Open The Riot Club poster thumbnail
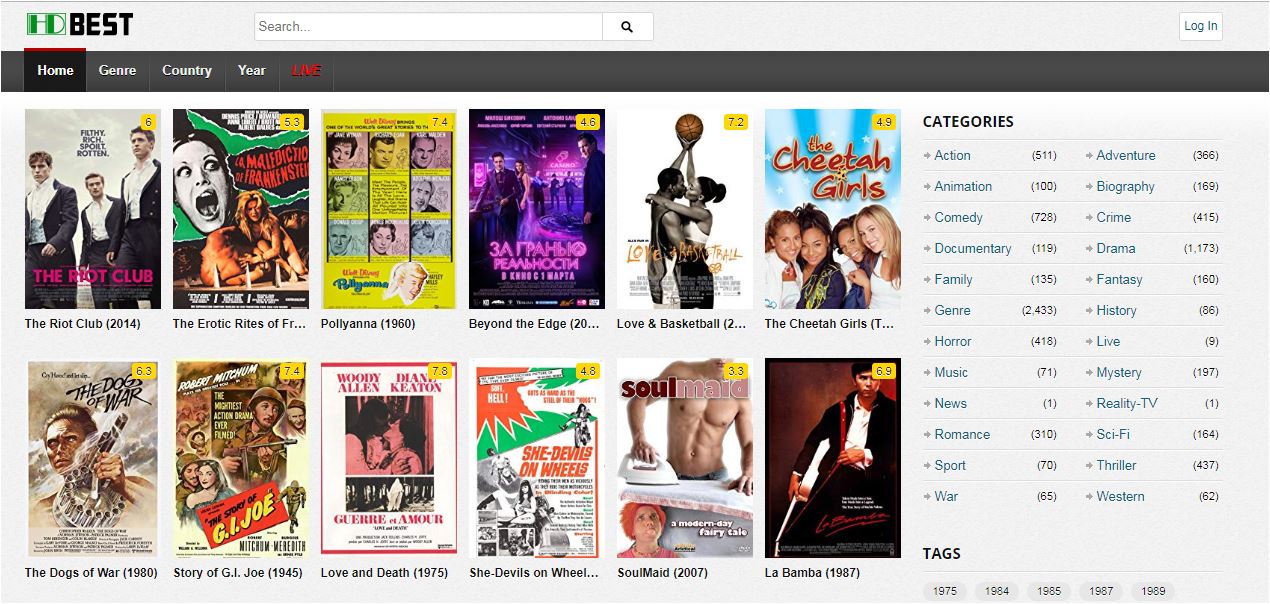Screen dimensions: 1270x604 (92, 209)
